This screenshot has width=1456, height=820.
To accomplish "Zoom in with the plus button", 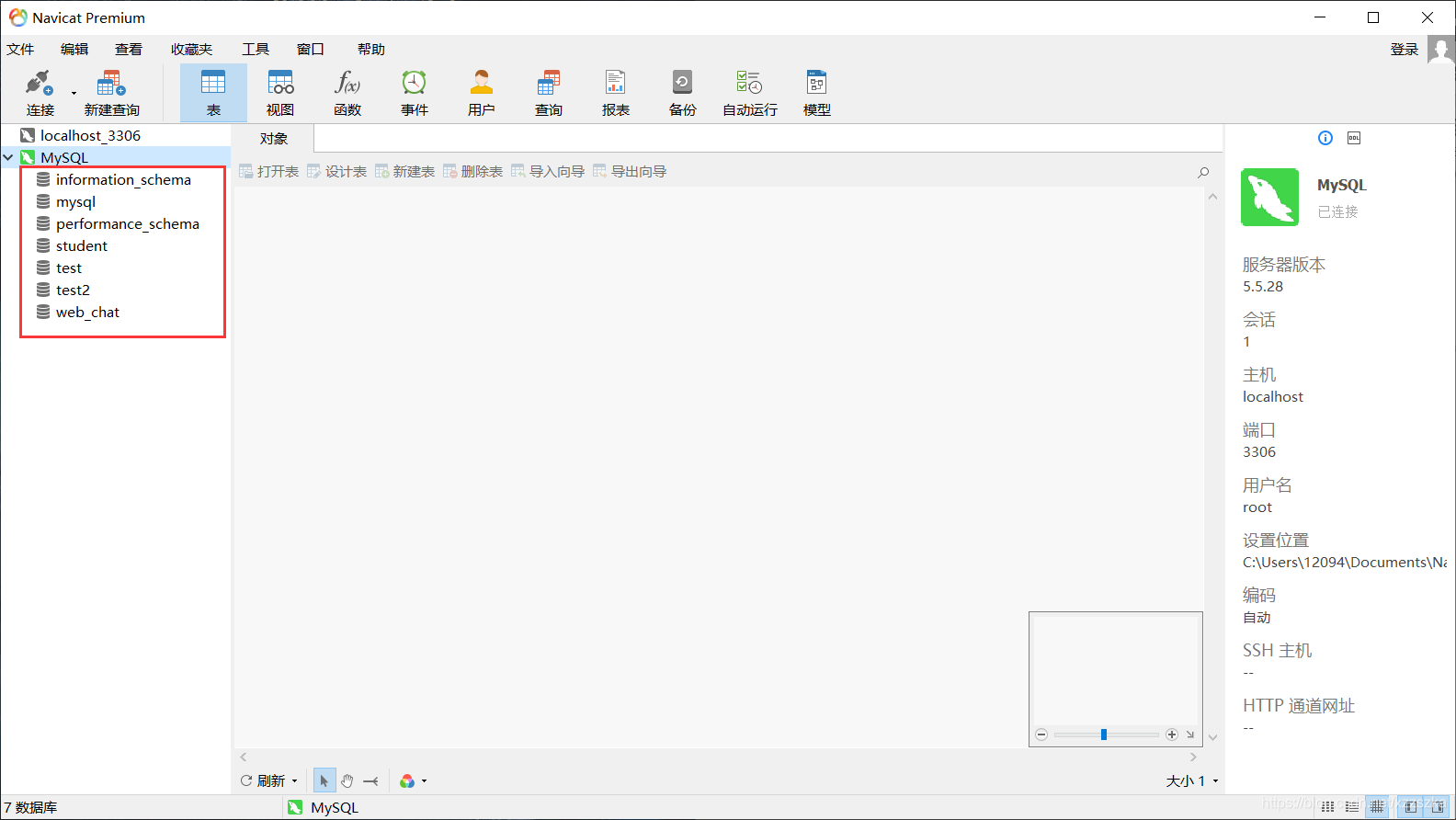I will coord(1172,735).
